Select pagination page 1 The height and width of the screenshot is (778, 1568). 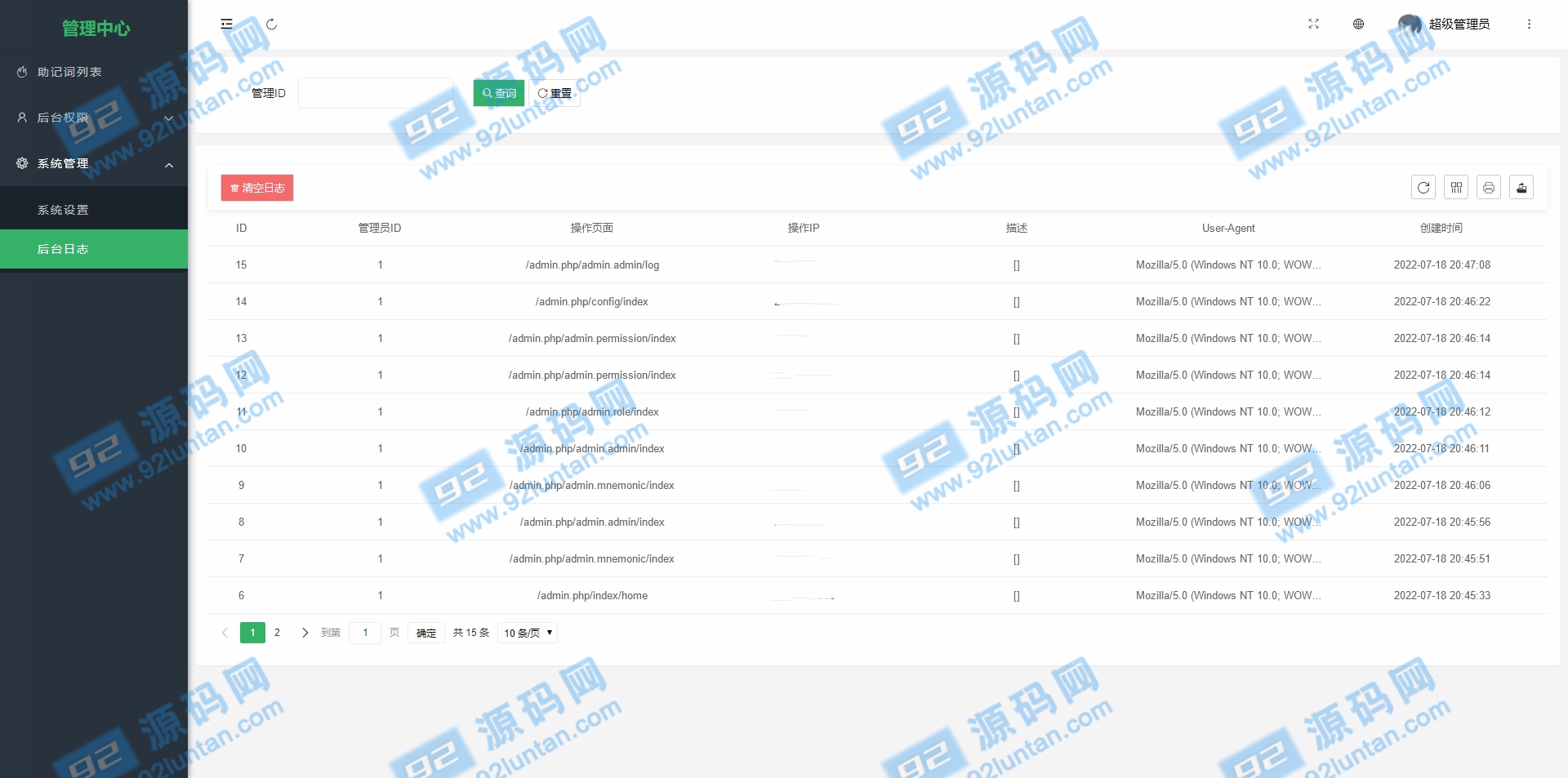click(252, 633)
